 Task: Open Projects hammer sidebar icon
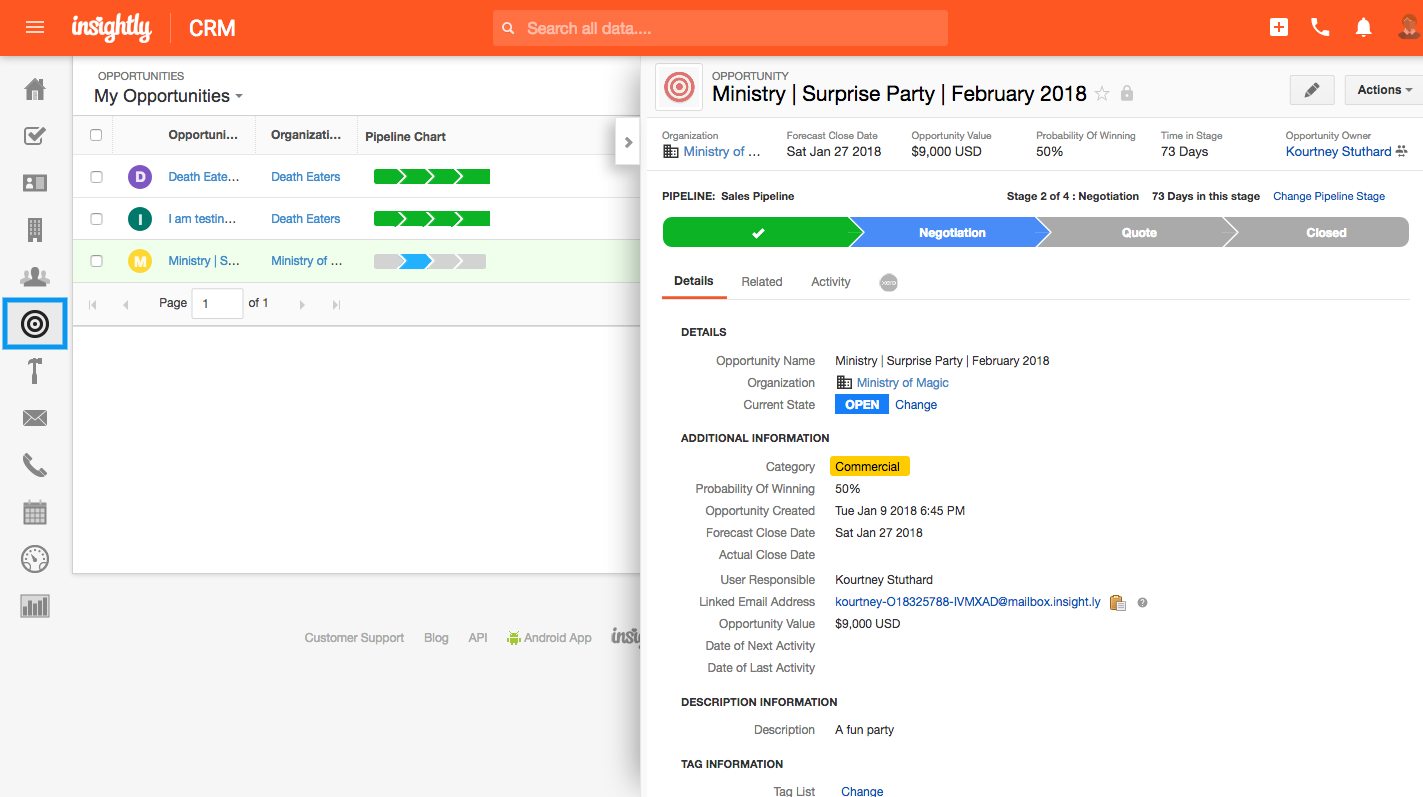[x=35, y=371]
